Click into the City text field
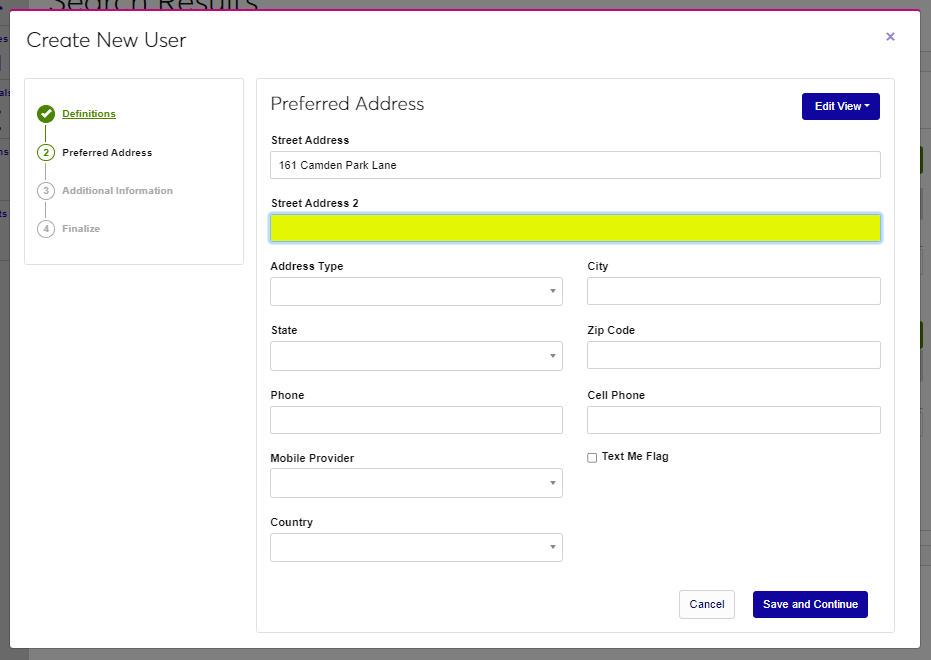Screen dimensions: 931x660 [x=733, y=292]
